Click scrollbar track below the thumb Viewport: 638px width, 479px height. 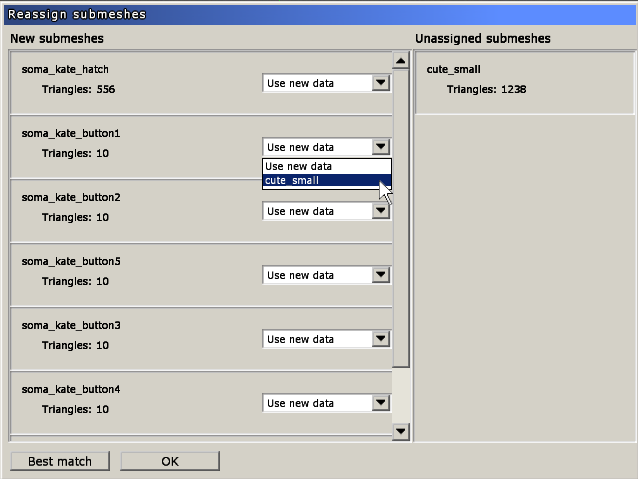point(401,395)
